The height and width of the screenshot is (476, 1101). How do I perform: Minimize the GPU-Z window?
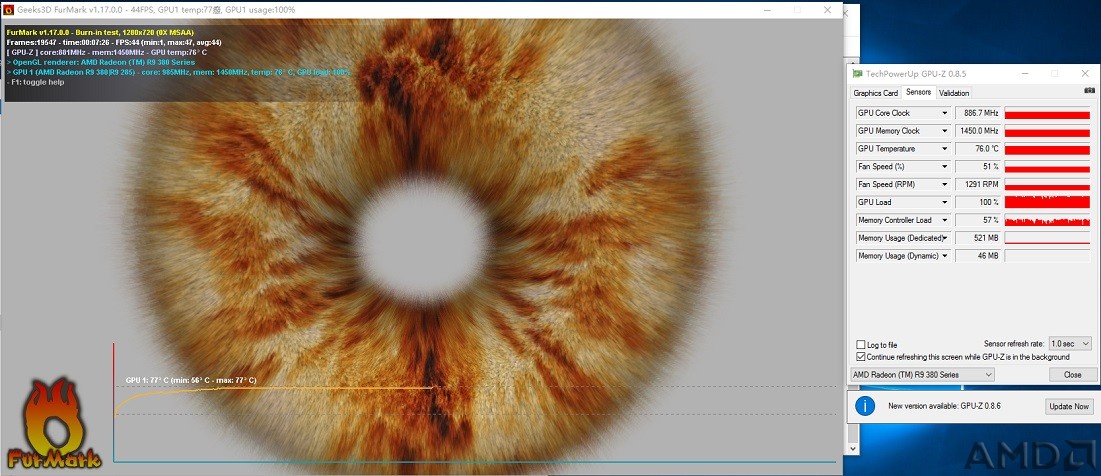click(1026, 73)
